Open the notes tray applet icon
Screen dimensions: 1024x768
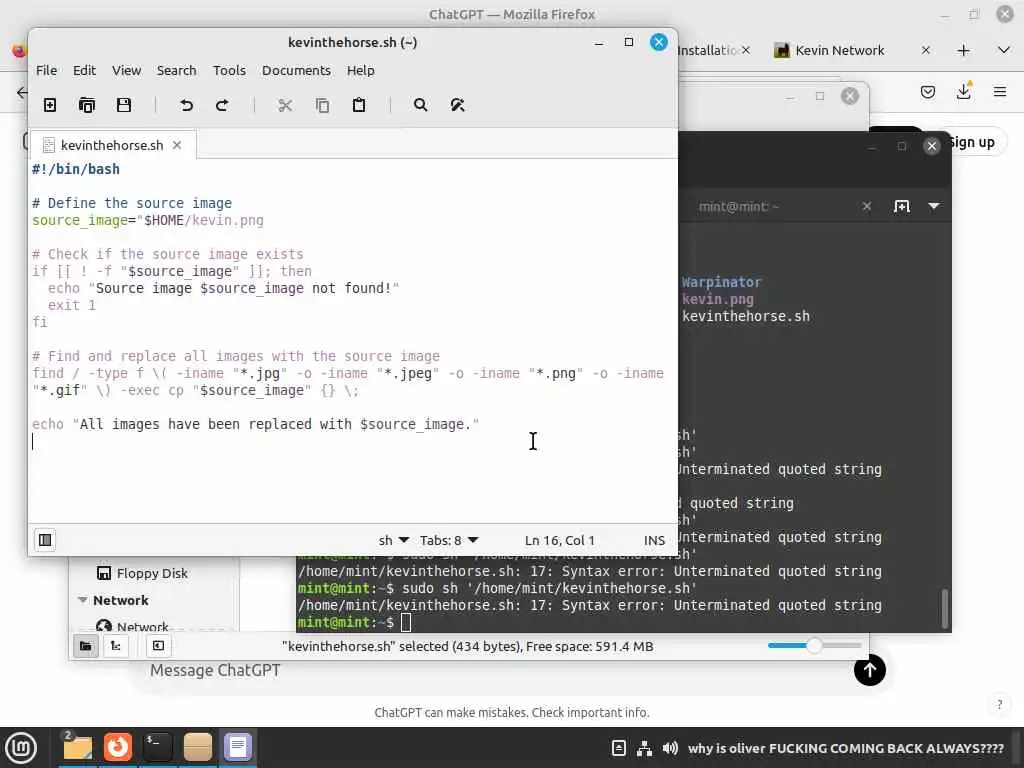click(619, 748)
